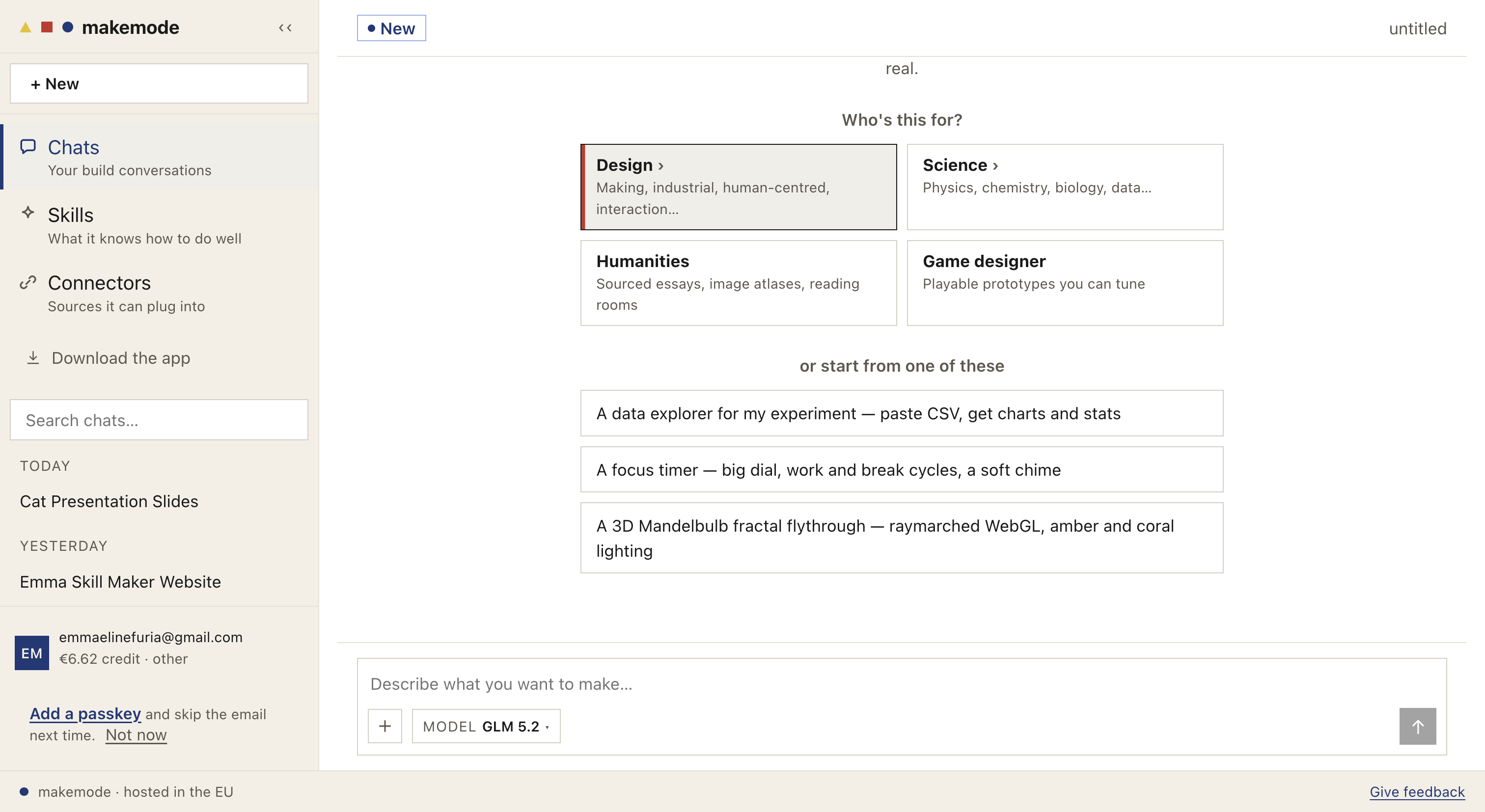Select the Humanities card
The width and height of the screenshot is (1485, 812).
pyautogui.click(x=739, y=283)
